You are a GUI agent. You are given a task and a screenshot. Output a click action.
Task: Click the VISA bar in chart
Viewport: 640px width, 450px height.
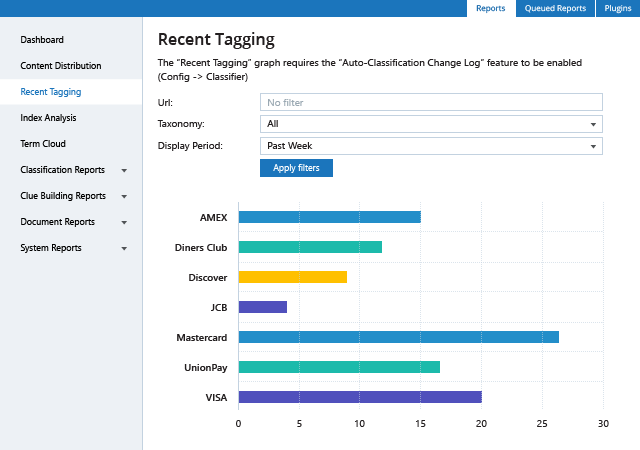(360, 397)
